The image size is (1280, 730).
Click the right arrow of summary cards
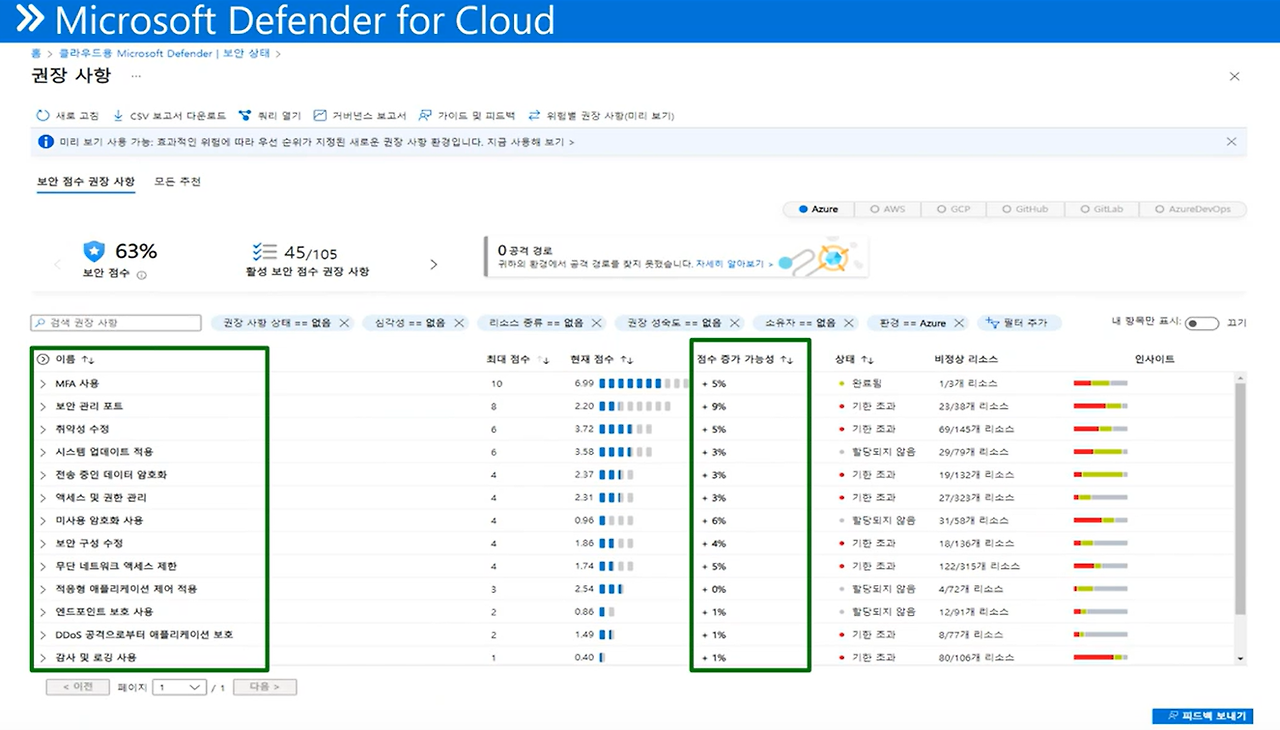click(433, 264)
